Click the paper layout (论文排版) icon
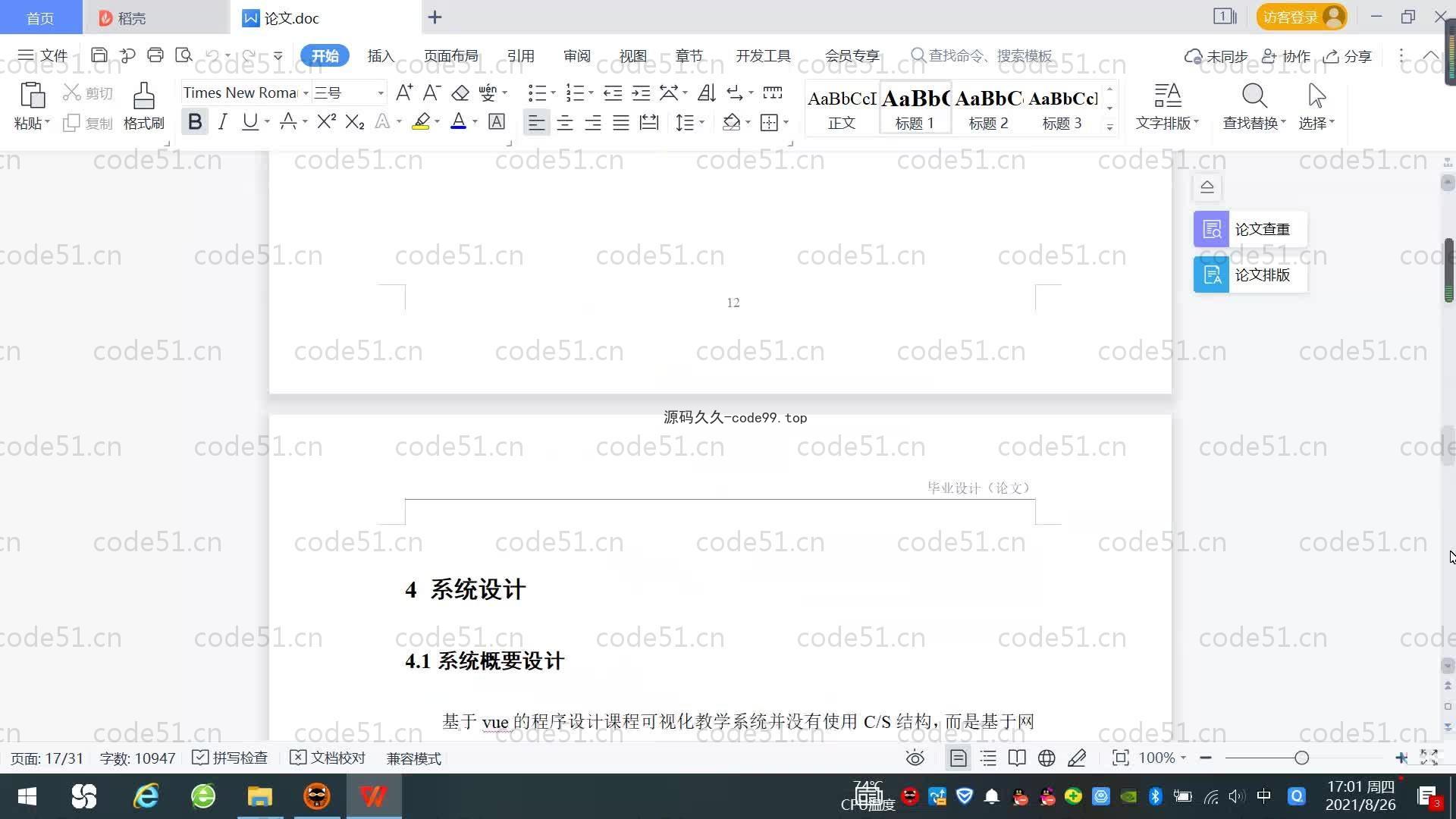The image size is (1456, 819). tap(1211, 275)
